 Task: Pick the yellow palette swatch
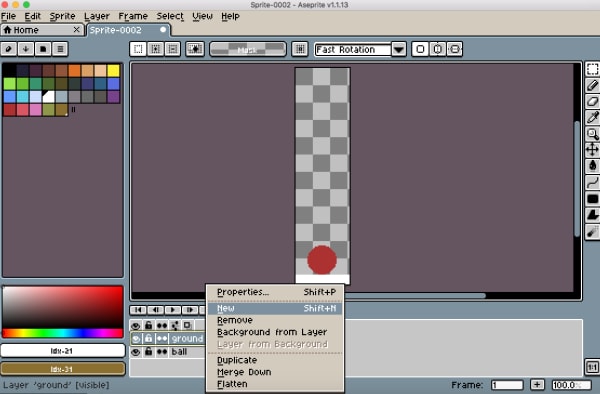(114, 71)
